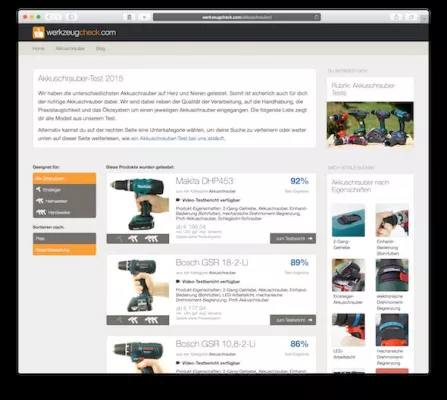Open Akkuschrauber category link in Bosch GSR 18-2-Li card
Screen dimensions: 447x400
click(222, 273)
